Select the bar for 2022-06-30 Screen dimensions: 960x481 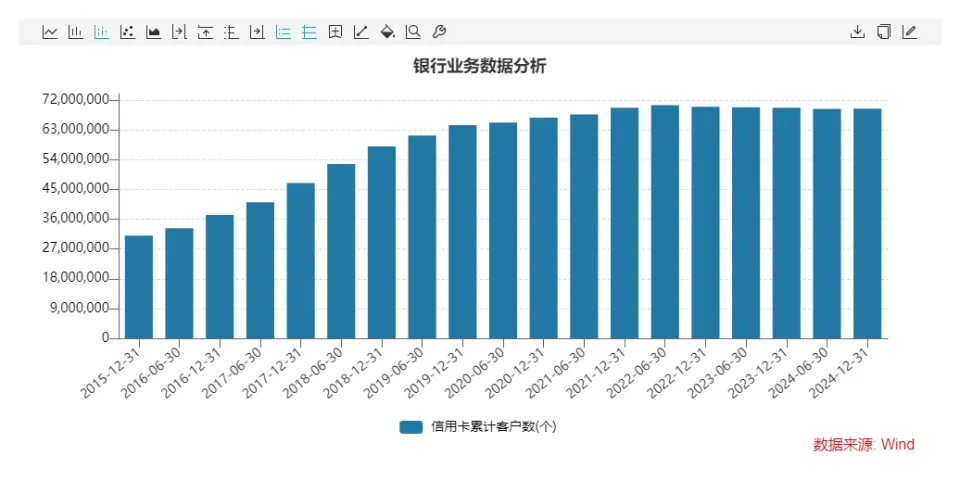coord(665,222)
